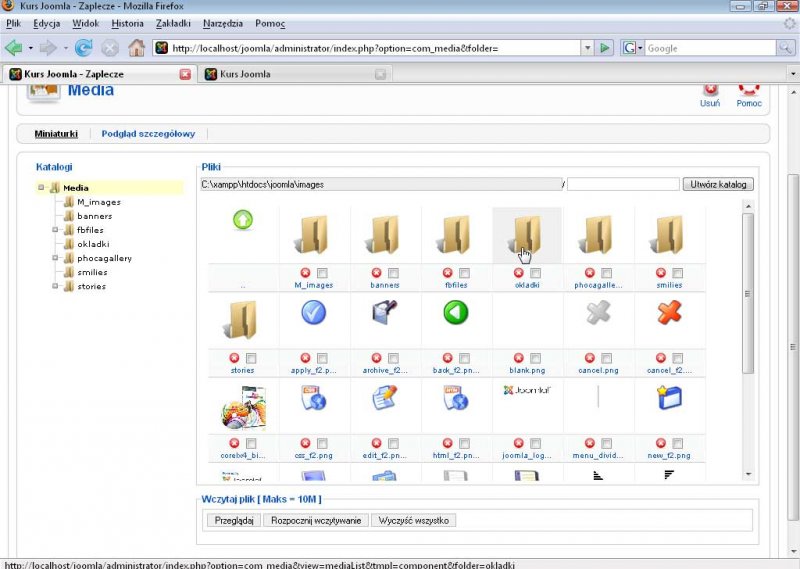Viewport: 800px width, 569px height.
Task: Click the apply_f2.png checkmark thumbnail
Action: 313,313
